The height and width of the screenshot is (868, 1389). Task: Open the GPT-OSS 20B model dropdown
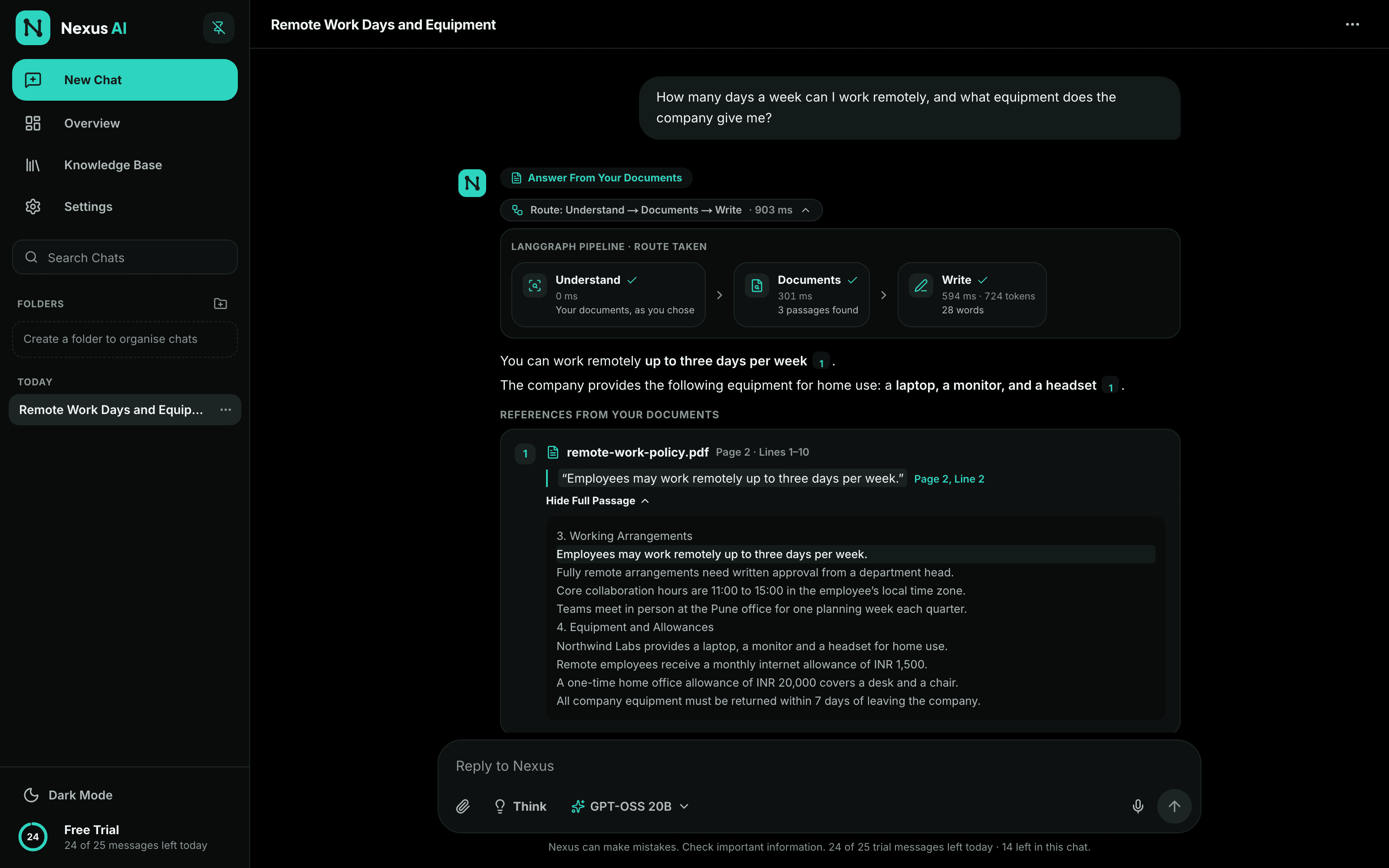coord(630,806)
